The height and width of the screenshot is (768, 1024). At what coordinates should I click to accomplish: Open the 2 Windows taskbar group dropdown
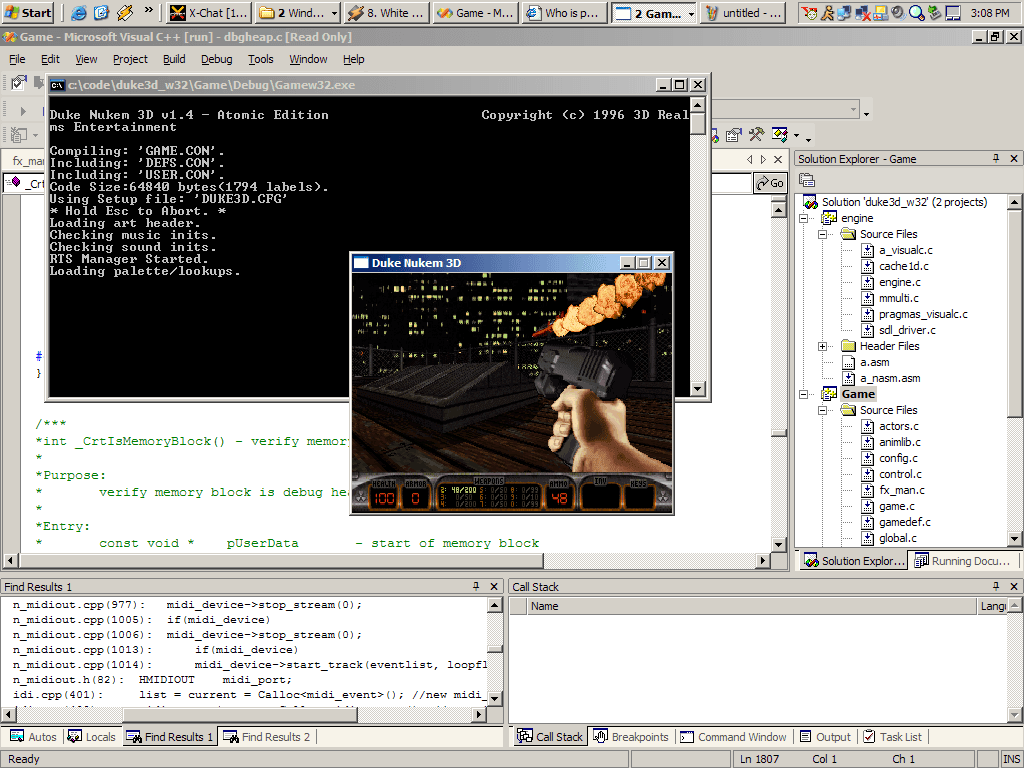tap(334, 13)
